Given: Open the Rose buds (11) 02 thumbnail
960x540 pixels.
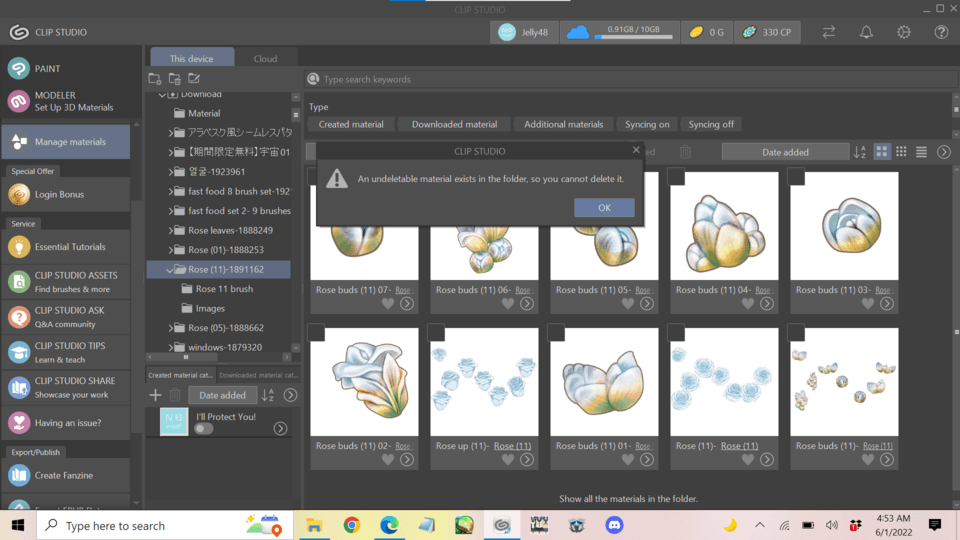Looking at the screenshot, I should point(364,381).
